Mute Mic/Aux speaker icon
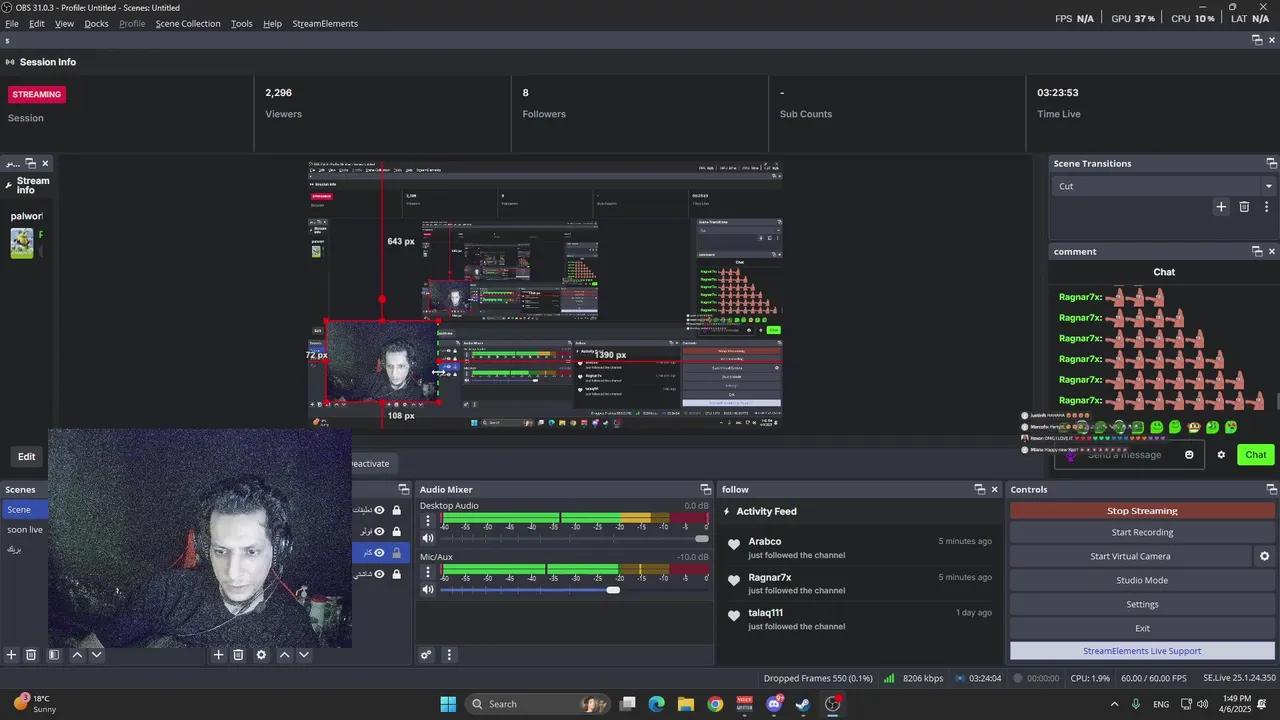This screenshot has width=1280, height=720. pos(428,589)
